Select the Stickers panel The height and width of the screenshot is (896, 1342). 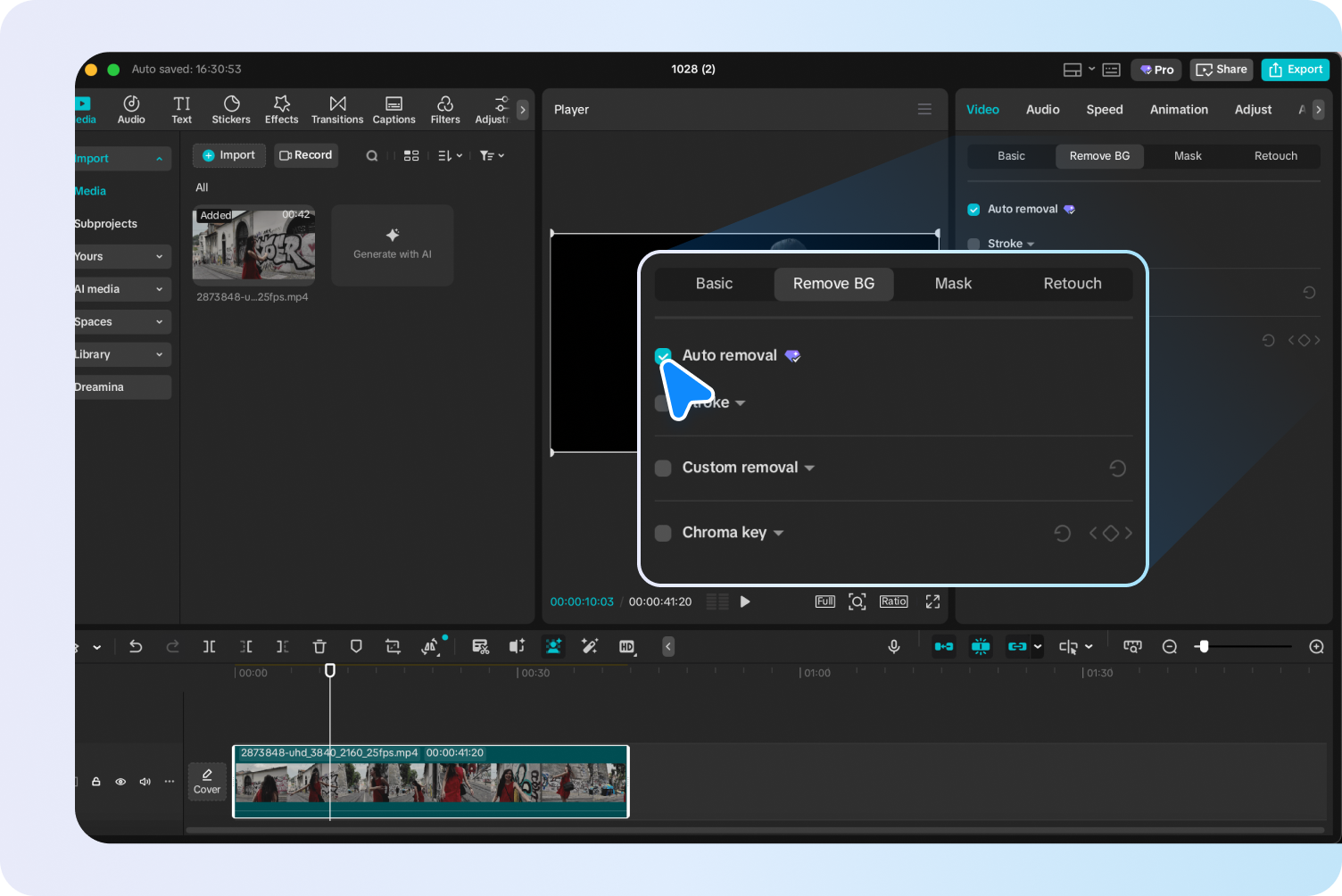pos(231,109)
